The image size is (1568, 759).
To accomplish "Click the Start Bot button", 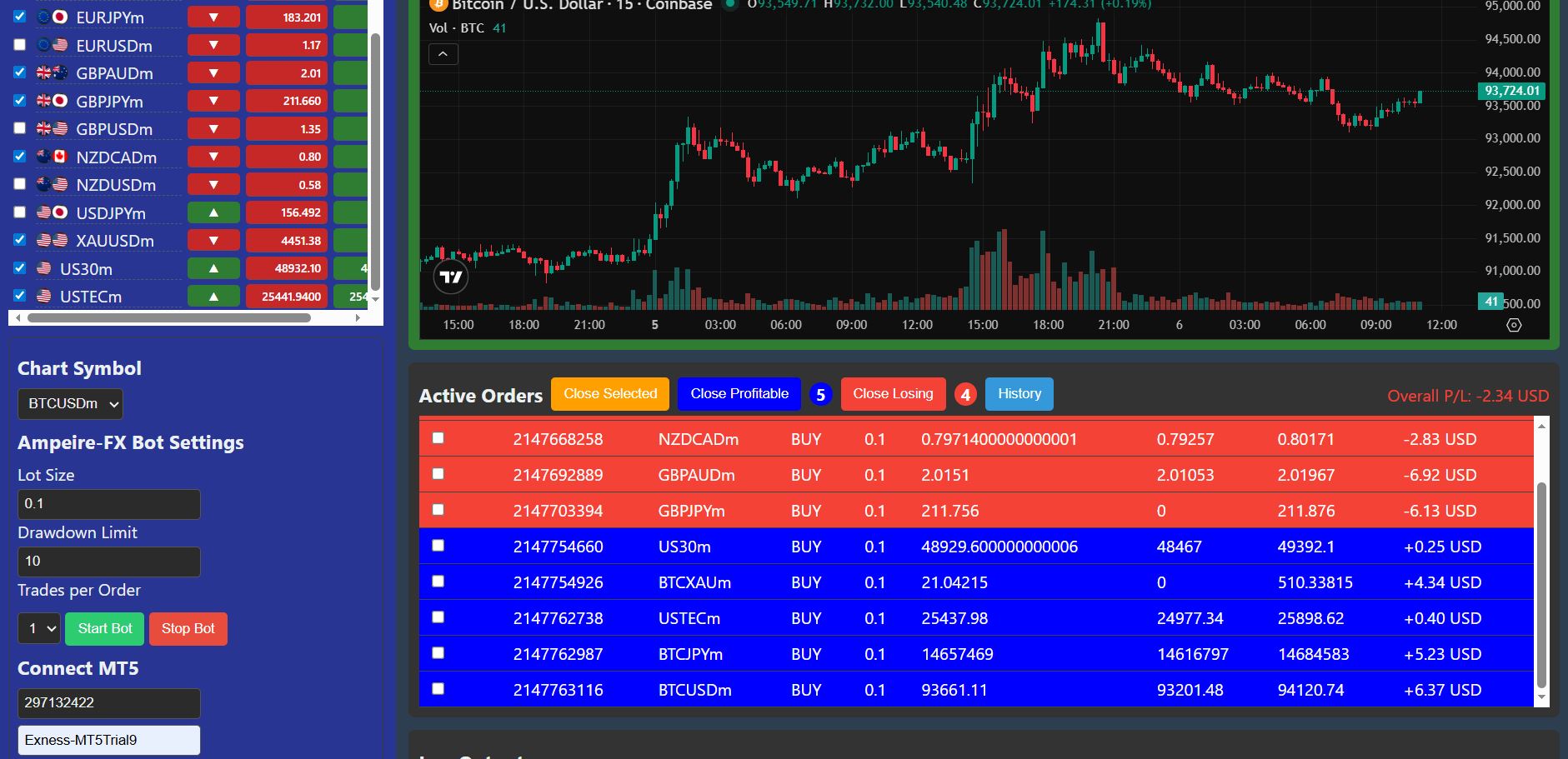I will [x=105, y=629].
